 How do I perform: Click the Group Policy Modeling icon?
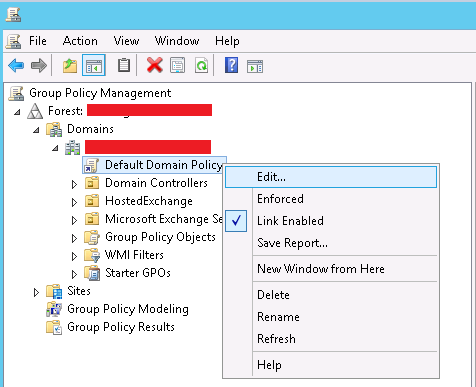pos(54,309)
